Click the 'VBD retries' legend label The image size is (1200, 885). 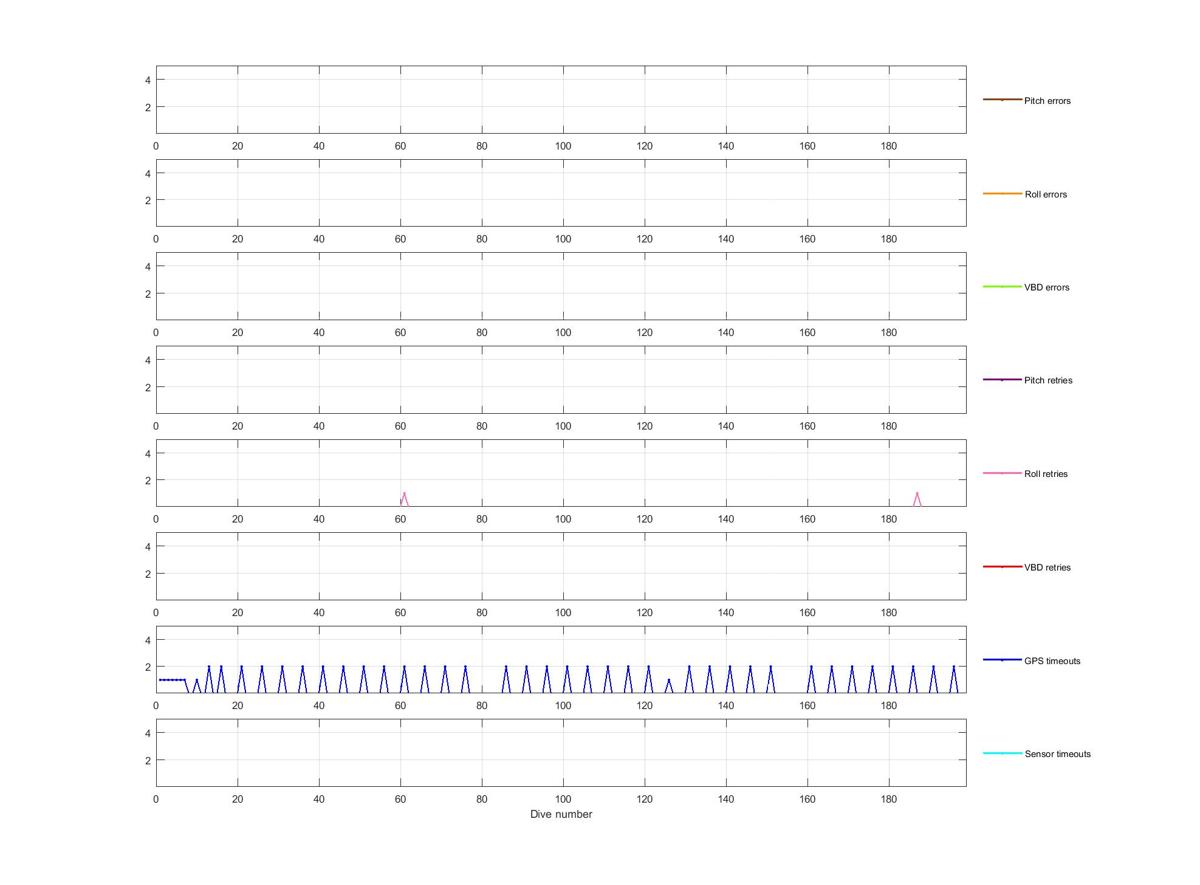[1047, 567]
